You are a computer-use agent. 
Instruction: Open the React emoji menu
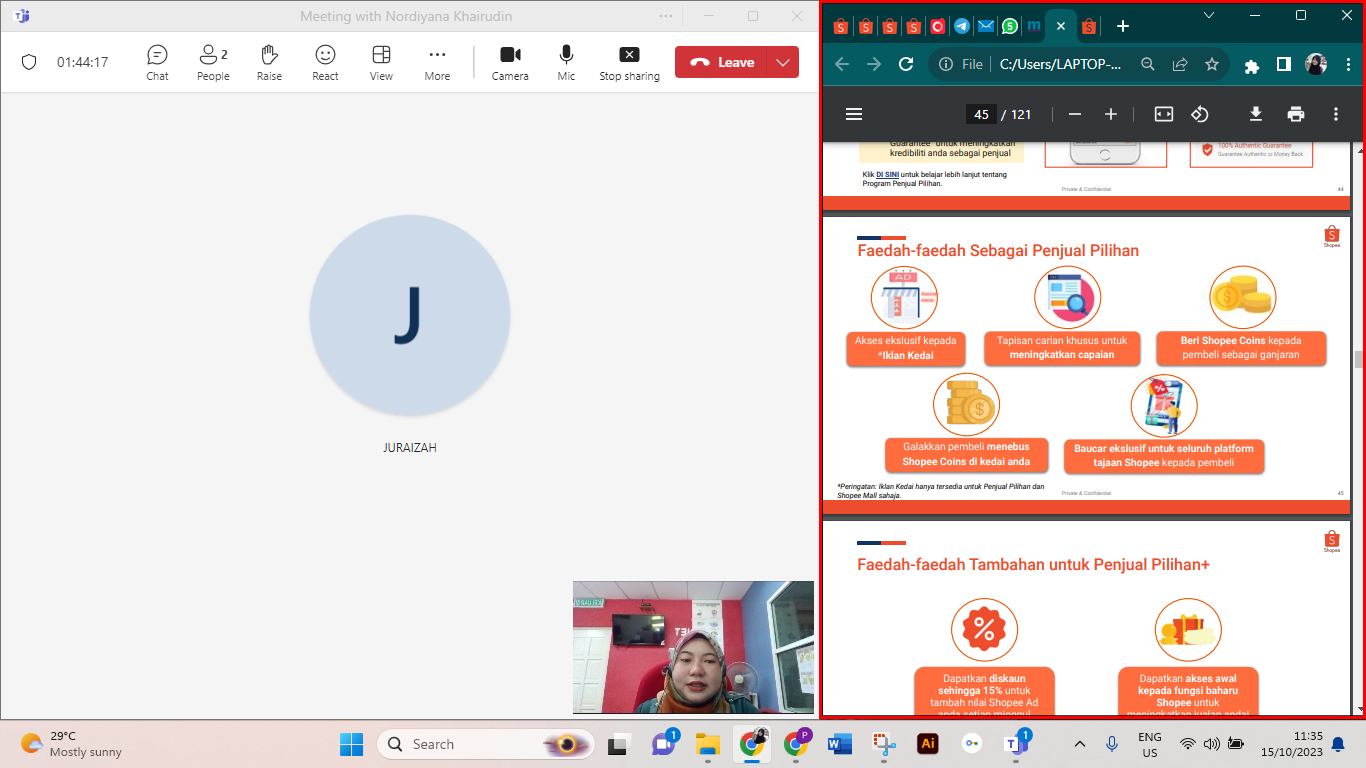[x=325, y=62]
